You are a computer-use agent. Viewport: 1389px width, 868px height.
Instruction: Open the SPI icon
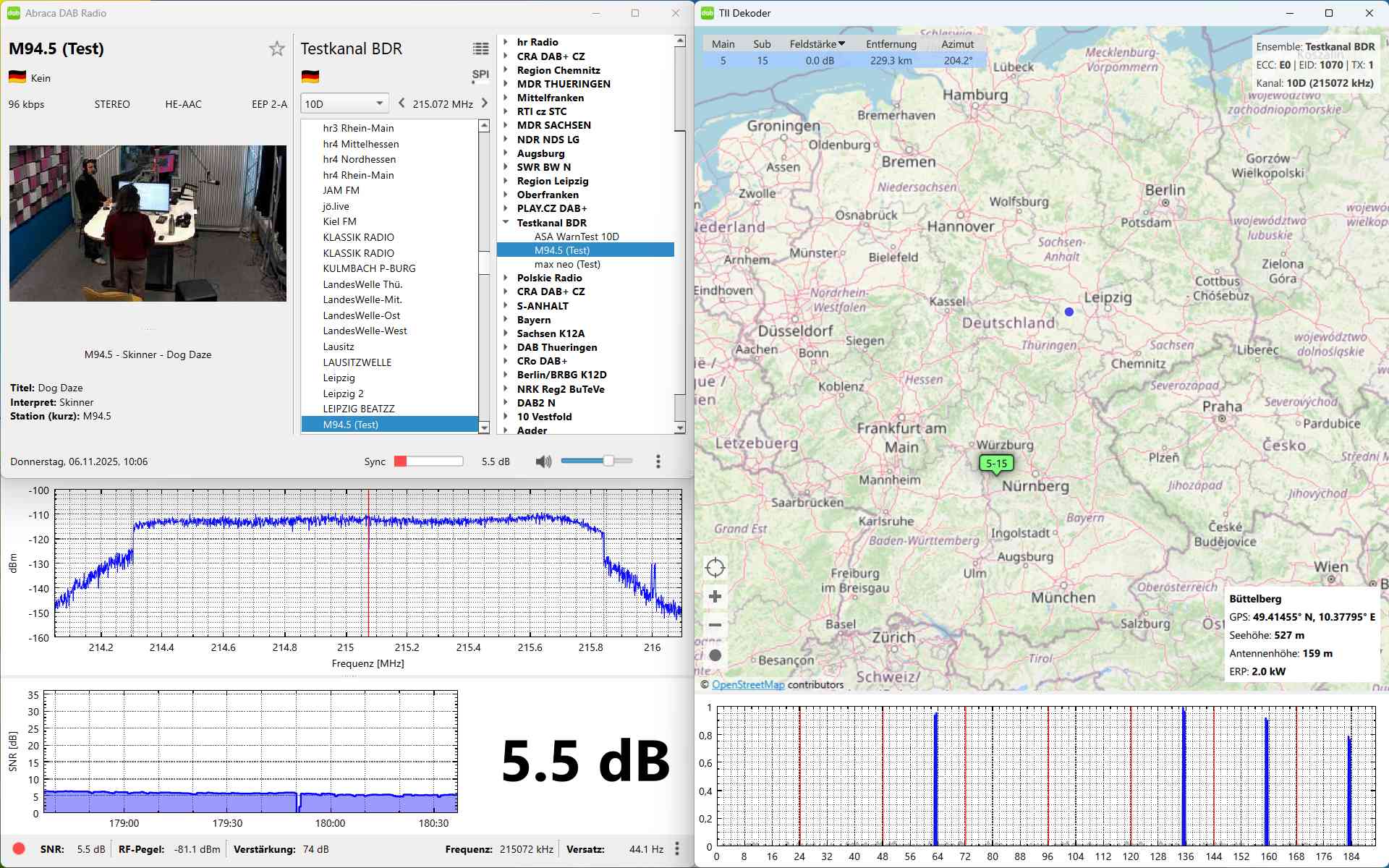480,75
